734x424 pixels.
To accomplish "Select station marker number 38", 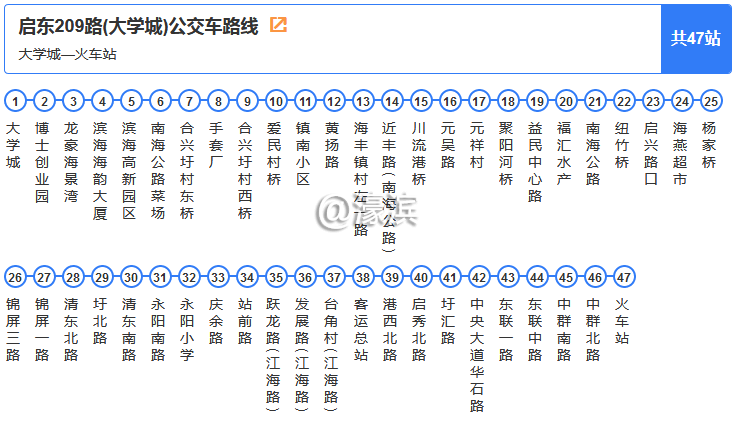I will tap(363, 277).
